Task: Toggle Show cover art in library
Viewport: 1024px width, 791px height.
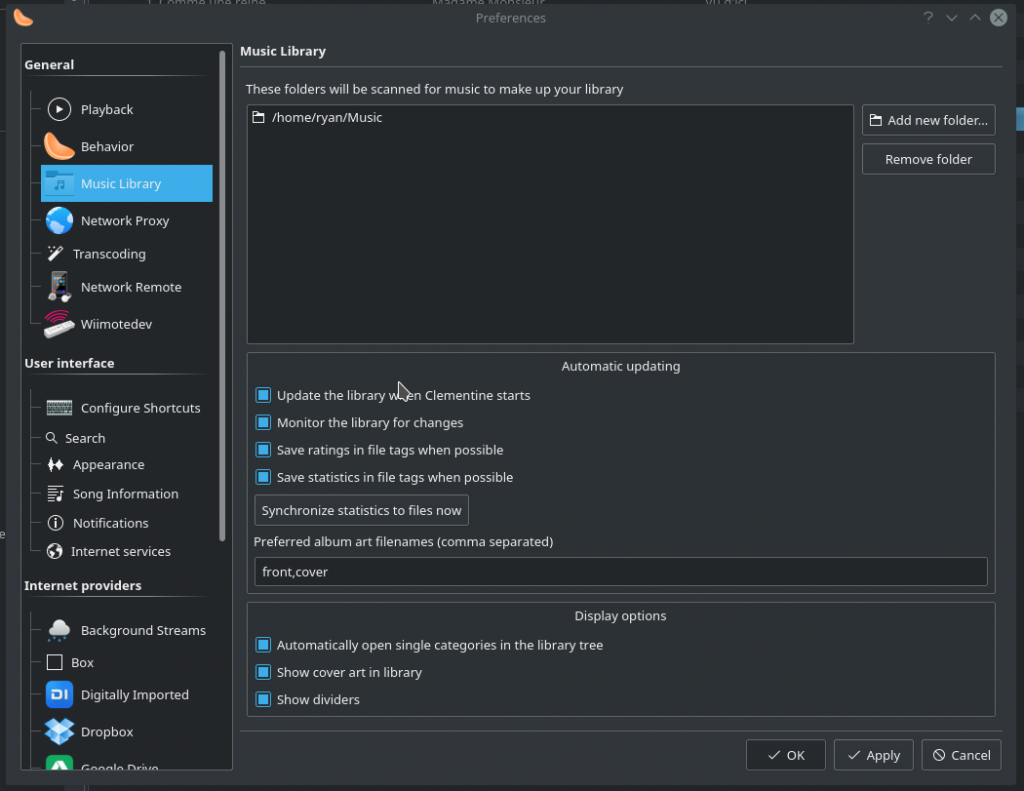Action: point(263,672)
